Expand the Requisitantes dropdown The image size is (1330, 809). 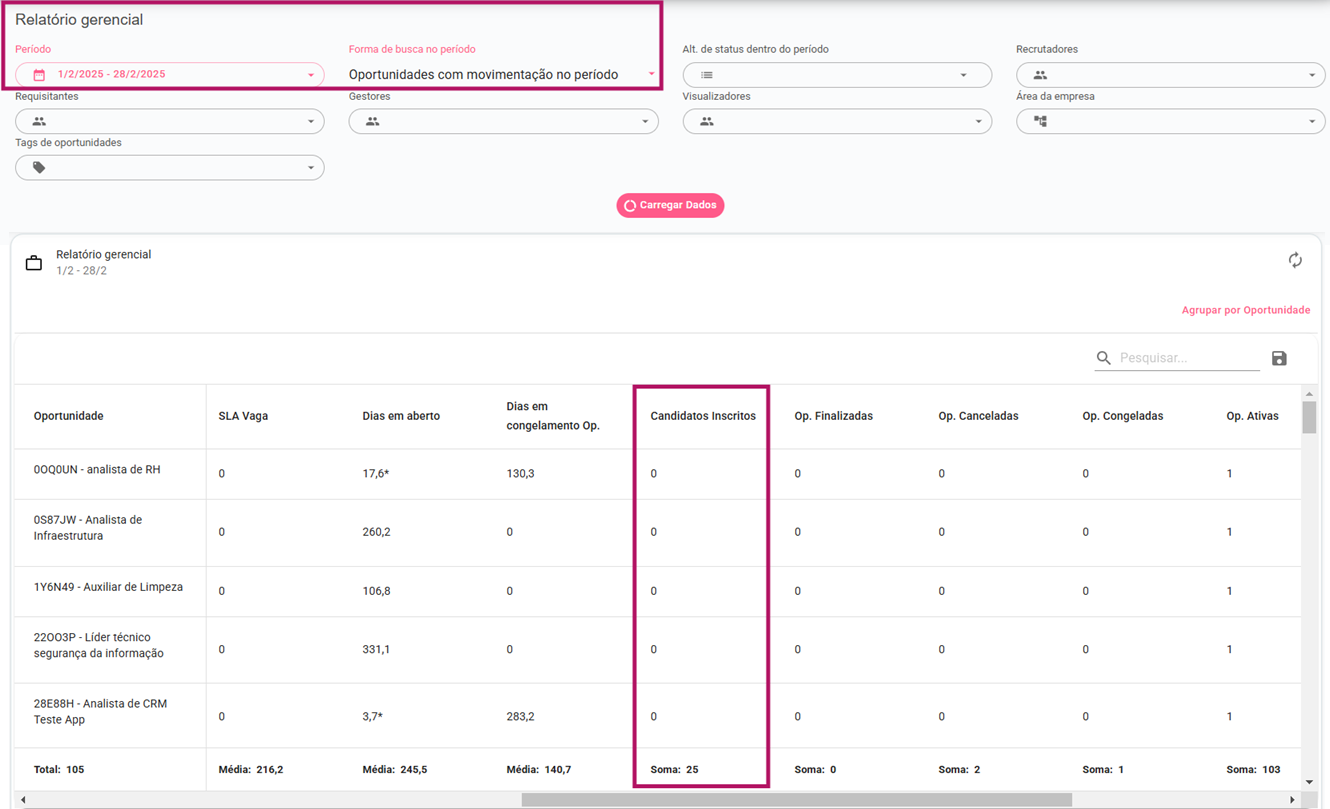pyautogui.click(x=310, y=122)
